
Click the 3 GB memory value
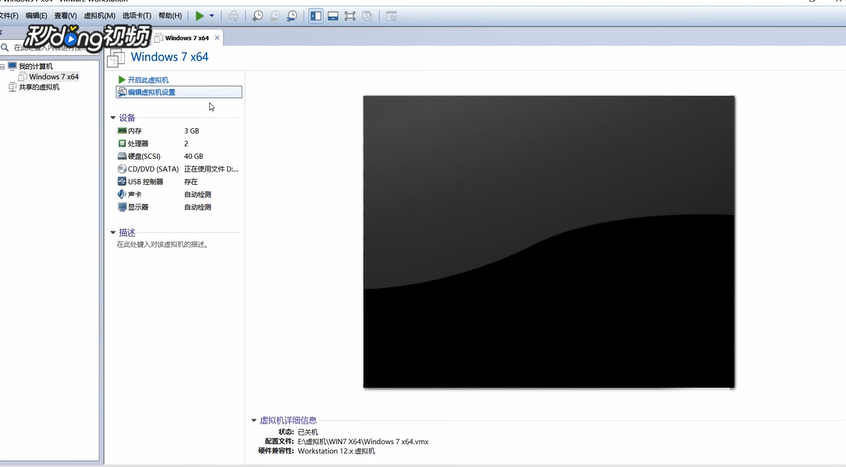(192, 131)
